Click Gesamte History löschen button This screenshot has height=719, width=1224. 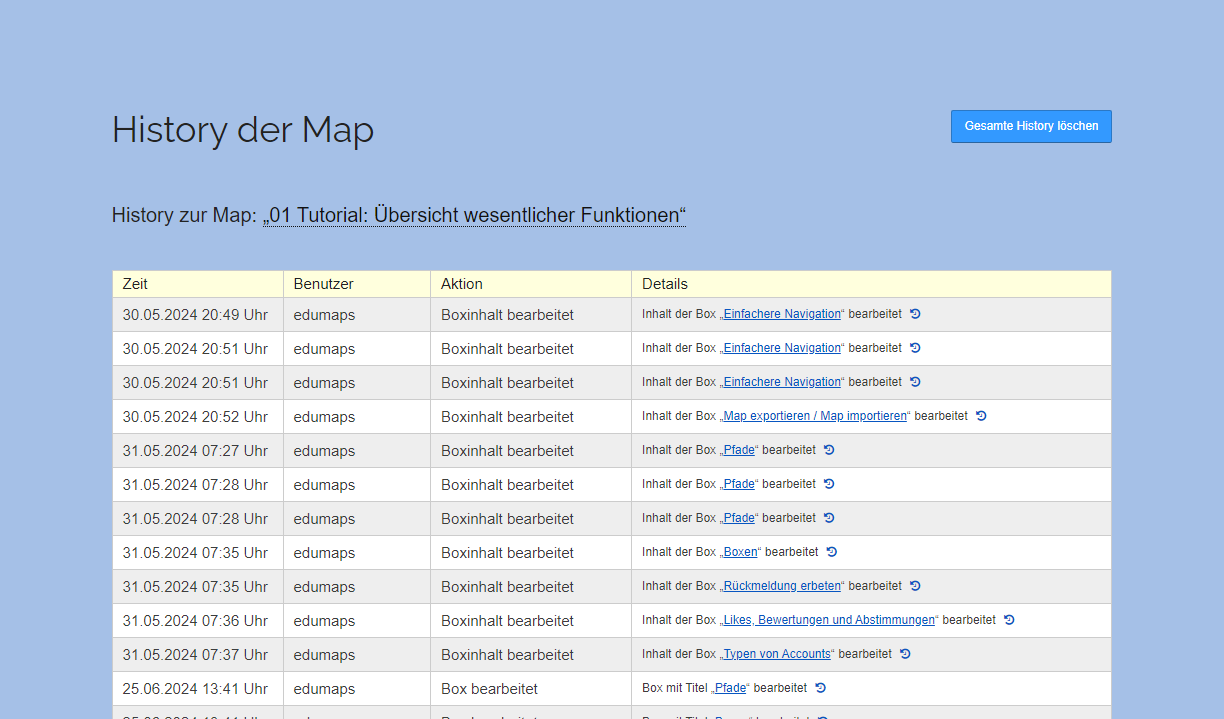[1031, 127]
